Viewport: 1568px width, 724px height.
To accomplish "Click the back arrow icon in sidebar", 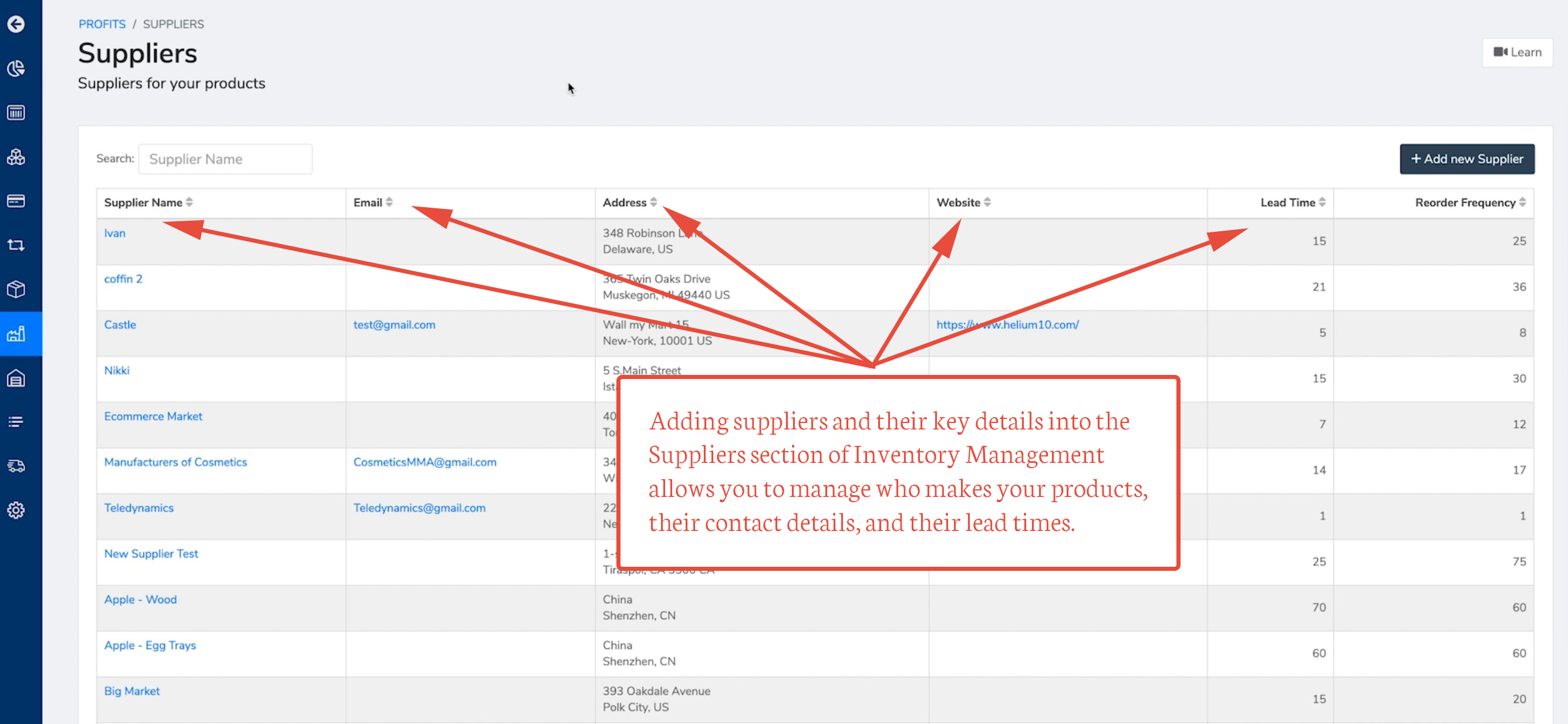I will click(16, 24).
